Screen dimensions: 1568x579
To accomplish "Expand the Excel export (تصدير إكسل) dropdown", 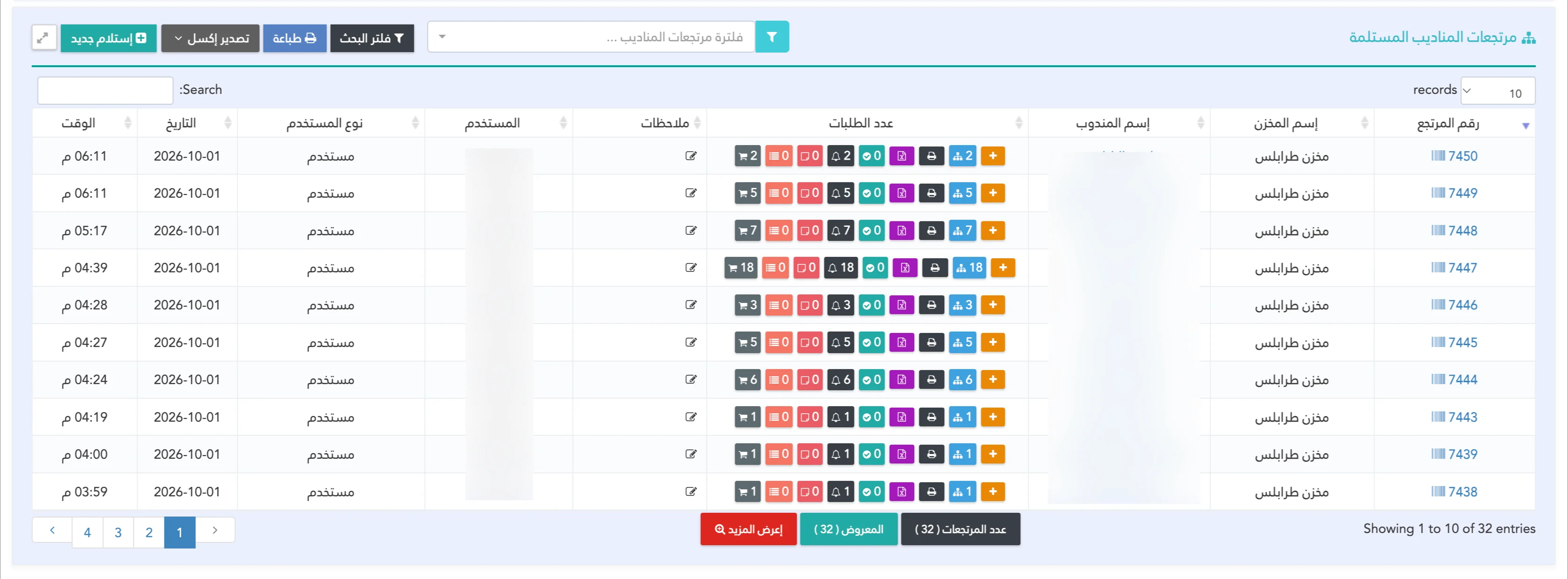I will 210,39.
